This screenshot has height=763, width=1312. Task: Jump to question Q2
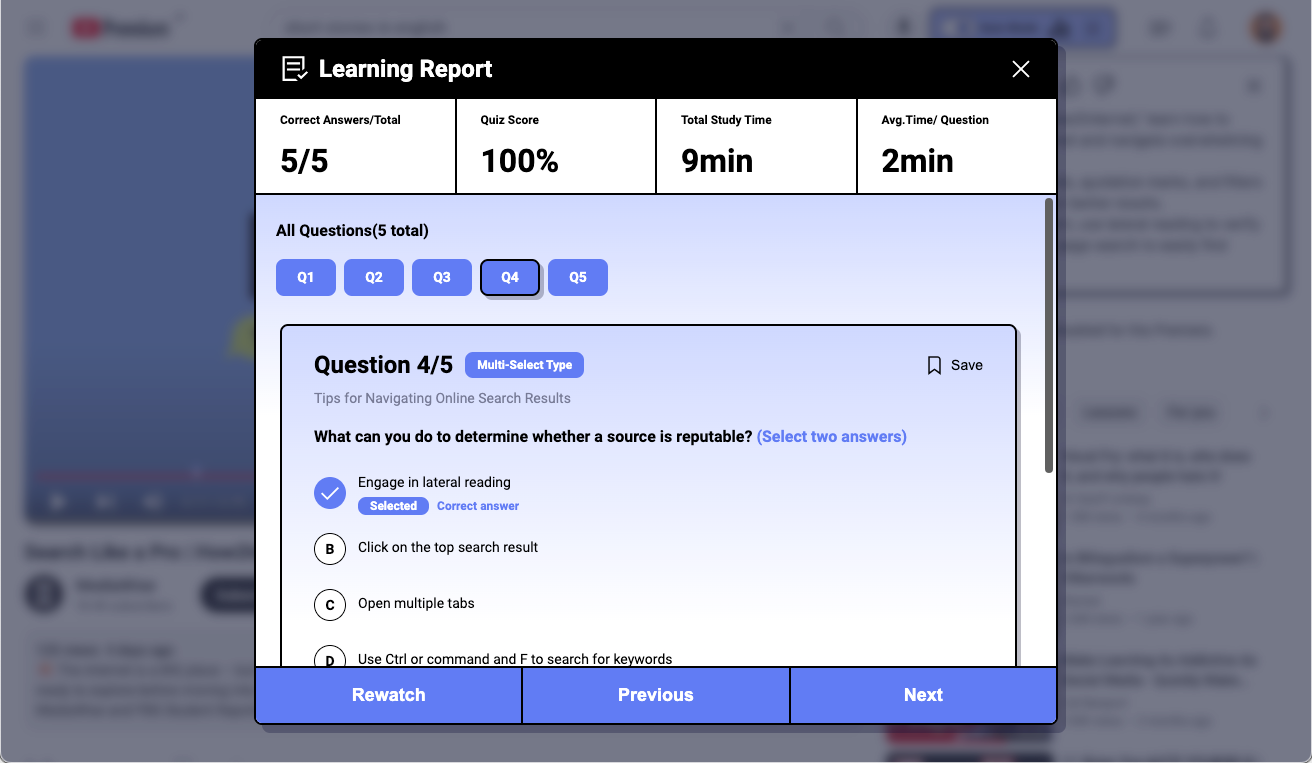pos(373,278)
